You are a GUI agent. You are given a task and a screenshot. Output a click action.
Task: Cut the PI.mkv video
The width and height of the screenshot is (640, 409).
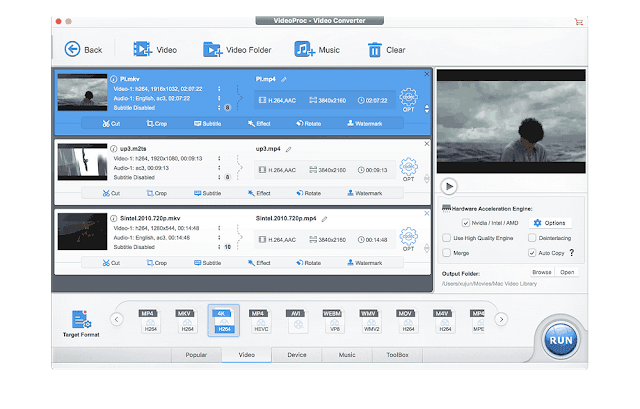coord(111,123)
